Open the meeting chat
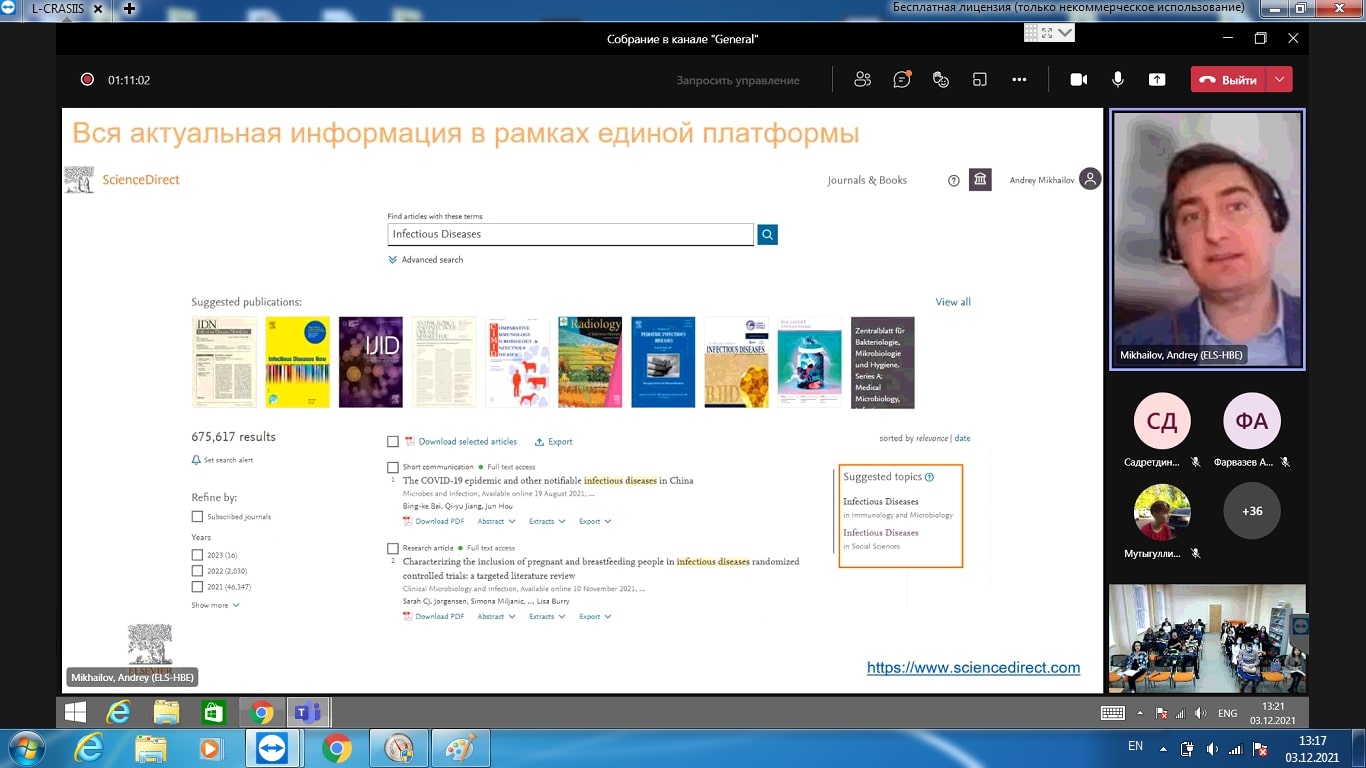 [902, 80]
